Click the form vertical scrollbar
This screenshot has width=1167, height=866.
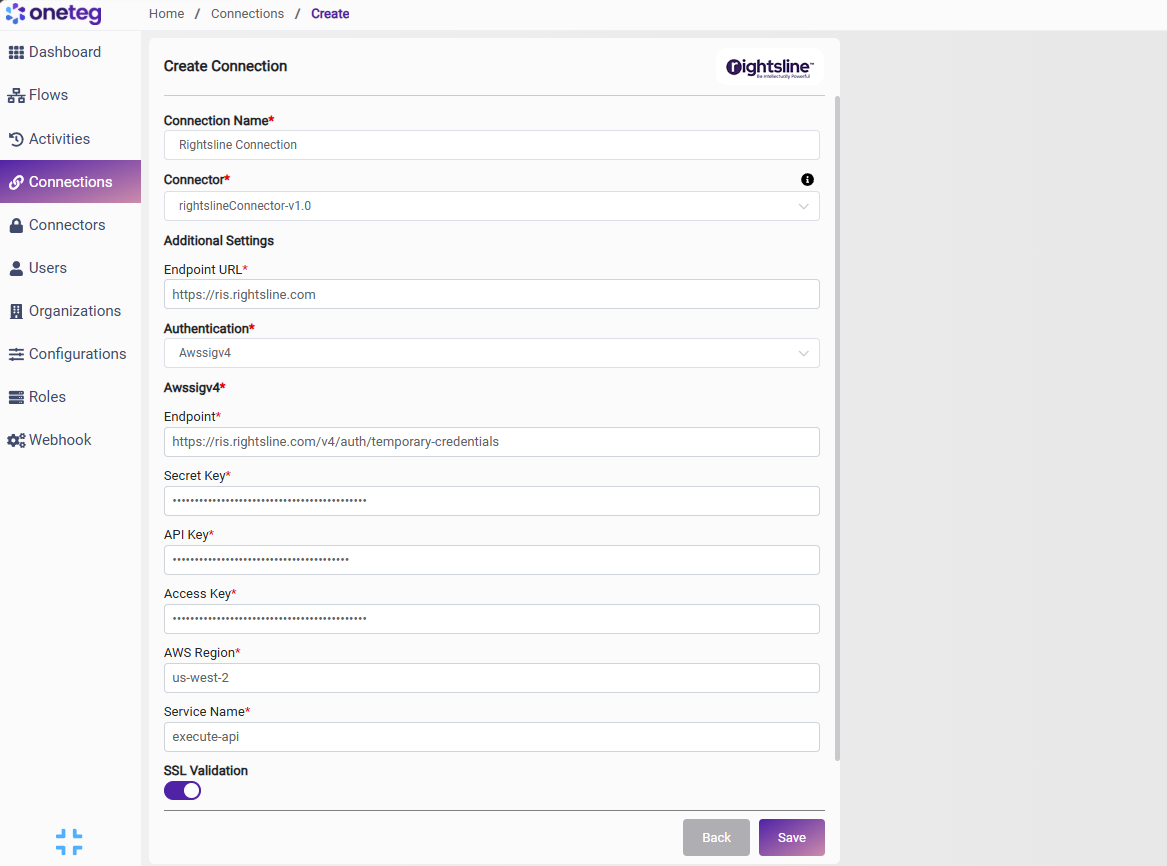click(x=837, y=428)
